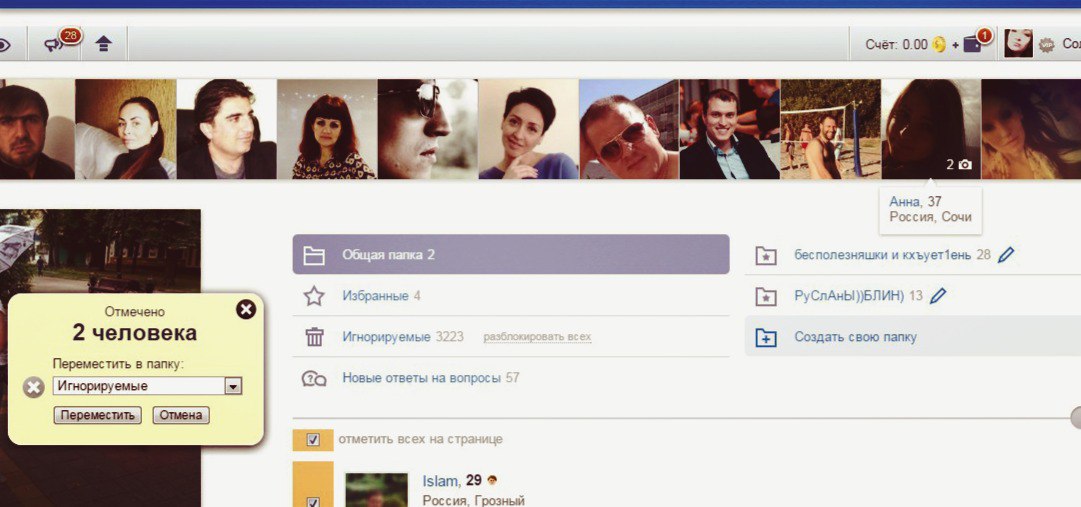The height and width of the screenshot is (507, 1081).
Task: Close the selection popup with black X
Action: tap(246, 309)
